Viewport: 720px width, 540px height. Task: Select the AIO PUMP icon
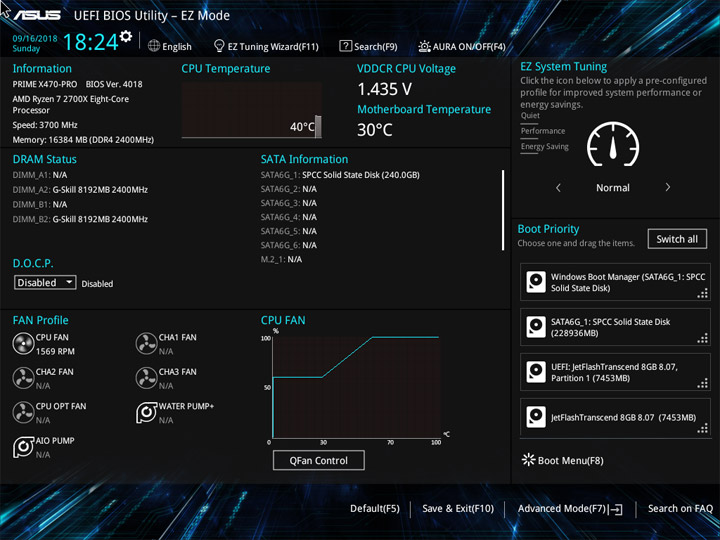pos(23,447)
